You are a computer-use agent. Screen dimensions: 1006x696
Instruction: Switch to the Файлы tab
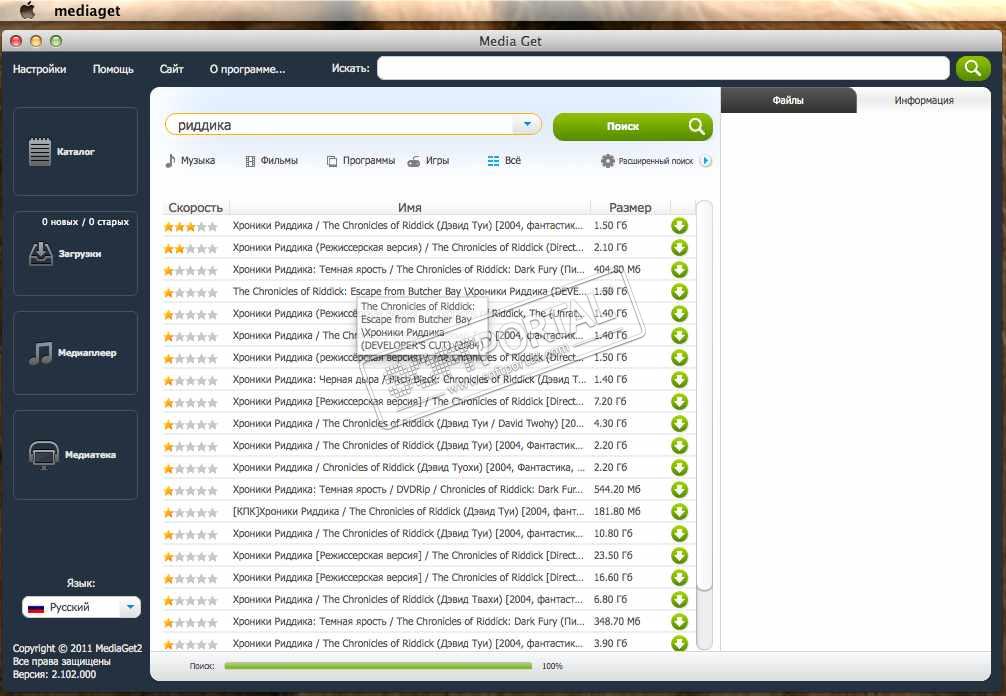click(x=789, y=100)
